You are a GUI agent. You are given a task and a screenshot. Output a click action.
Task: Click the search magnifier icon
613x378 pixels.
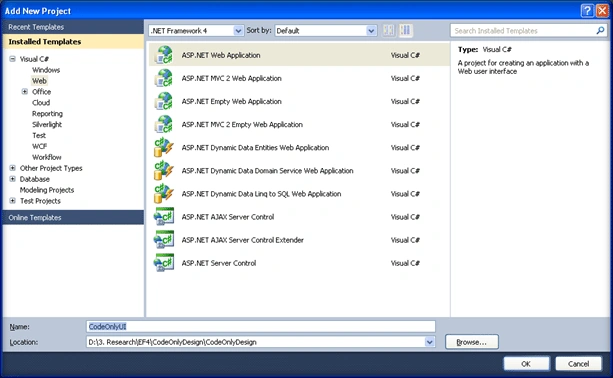coord(600,30)
